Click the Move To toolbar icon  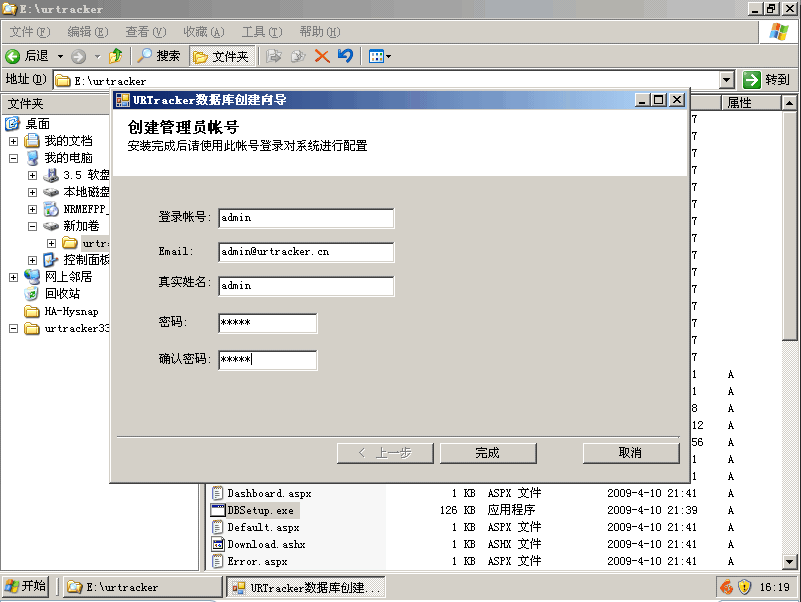coord(274,56)
